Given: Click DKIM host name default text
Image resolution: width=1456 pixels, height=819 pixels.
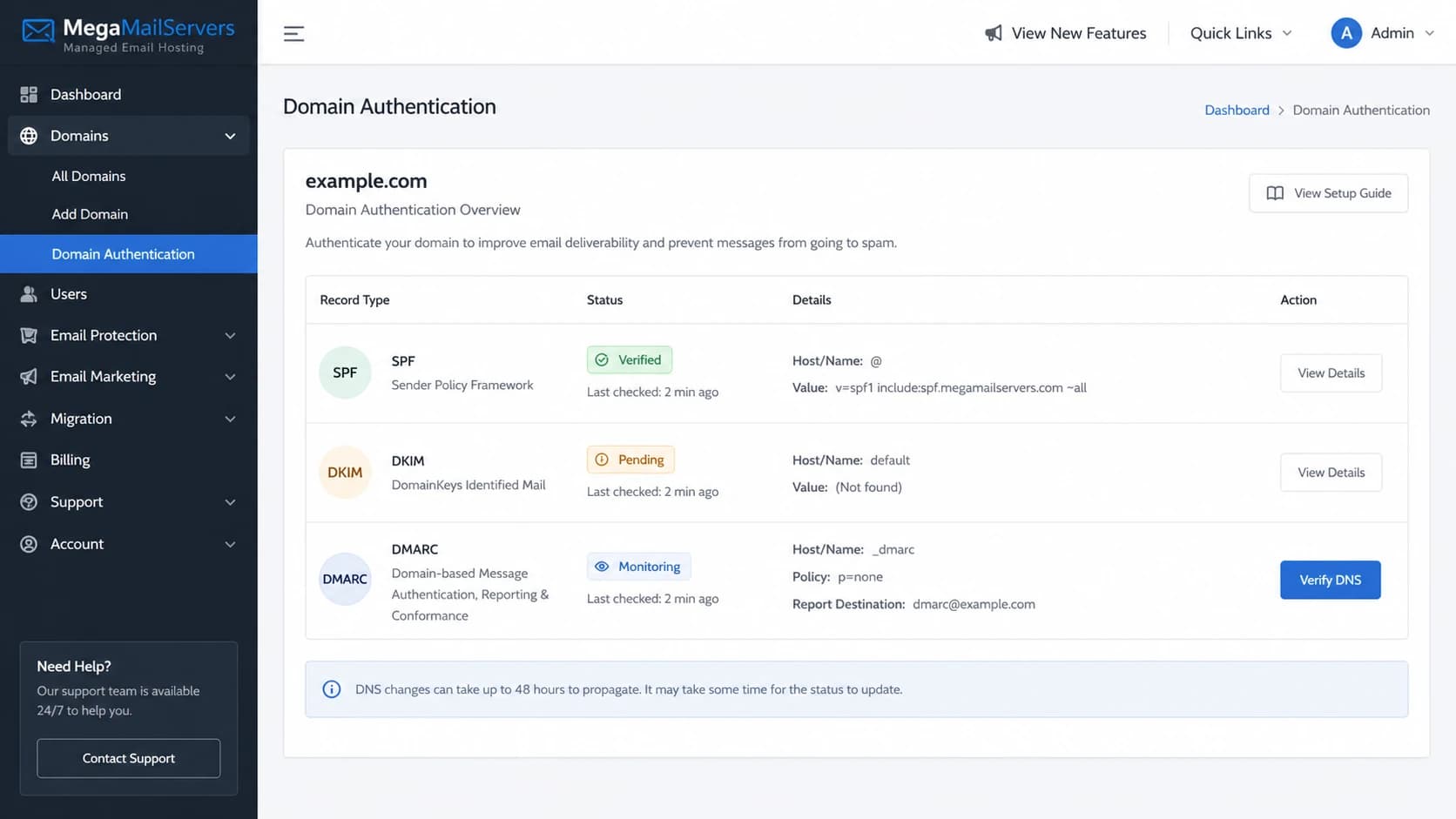Looking at the screenshot, I should (x=890, y=460).
